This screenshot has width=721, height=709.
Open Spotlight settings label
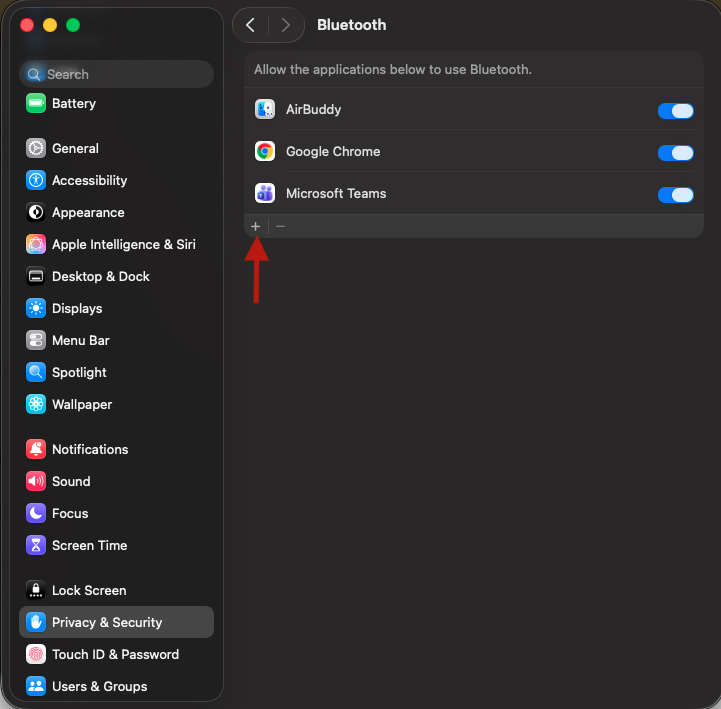click(80, 372)
